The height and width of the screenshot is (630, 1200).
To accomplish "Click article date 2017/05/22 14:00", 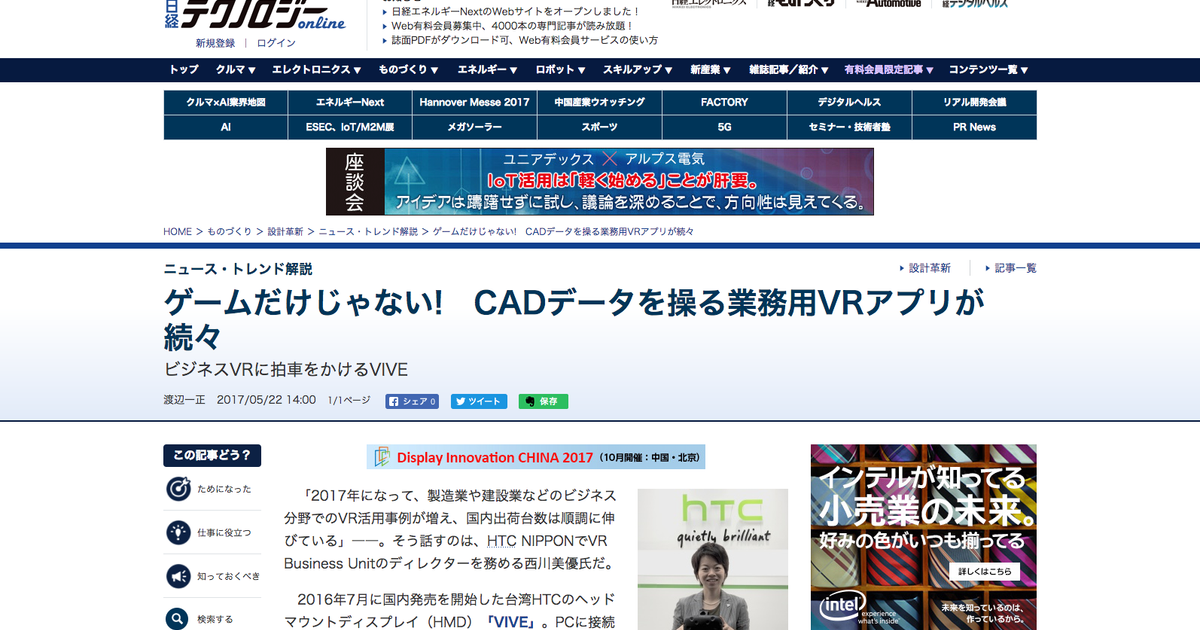I will [x=266, y=401].
